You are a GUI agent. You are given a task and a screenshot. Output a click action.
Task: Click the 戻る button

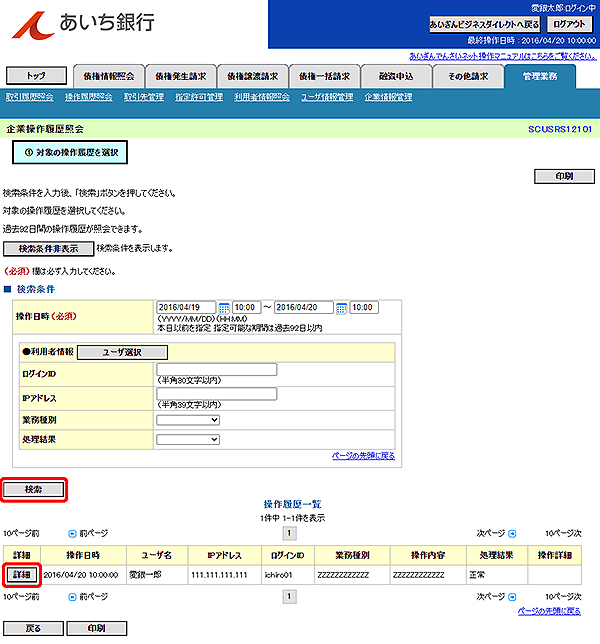pos(34,628)
